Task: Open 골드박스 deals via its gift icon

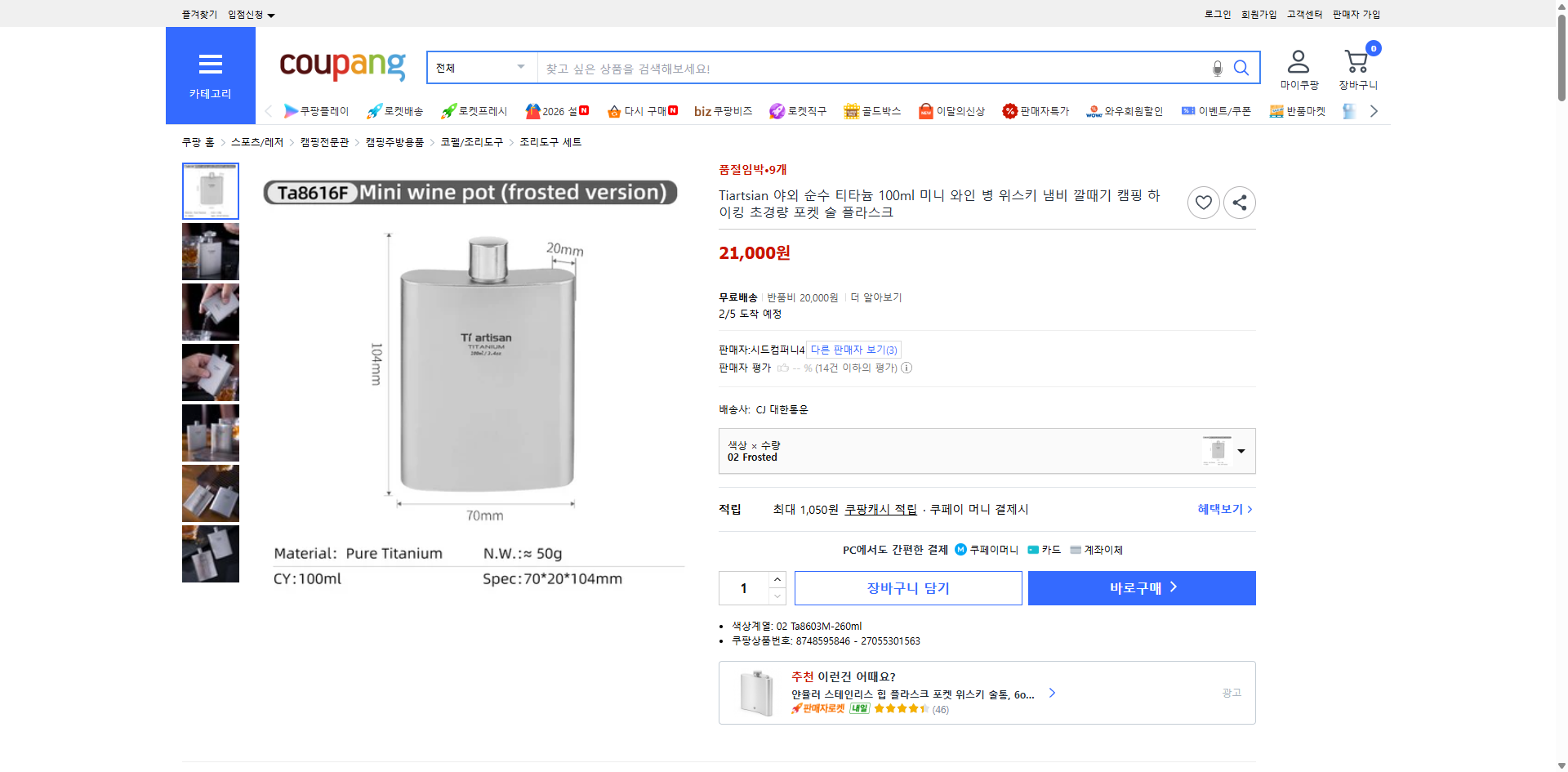Action: click(850, 110)
